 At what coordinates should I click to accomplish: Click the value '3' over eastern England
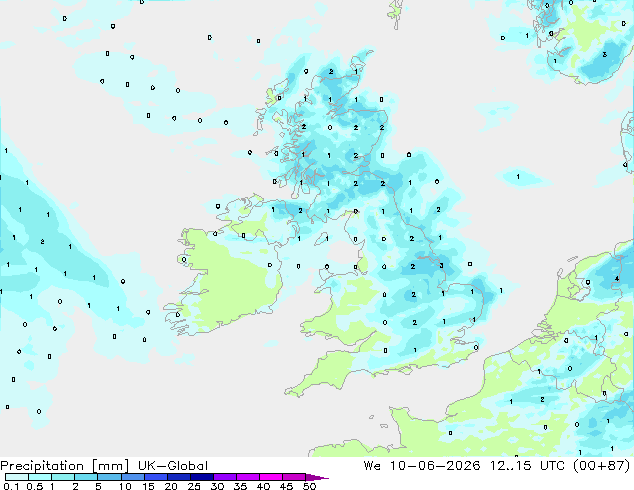tap(441, 266)
